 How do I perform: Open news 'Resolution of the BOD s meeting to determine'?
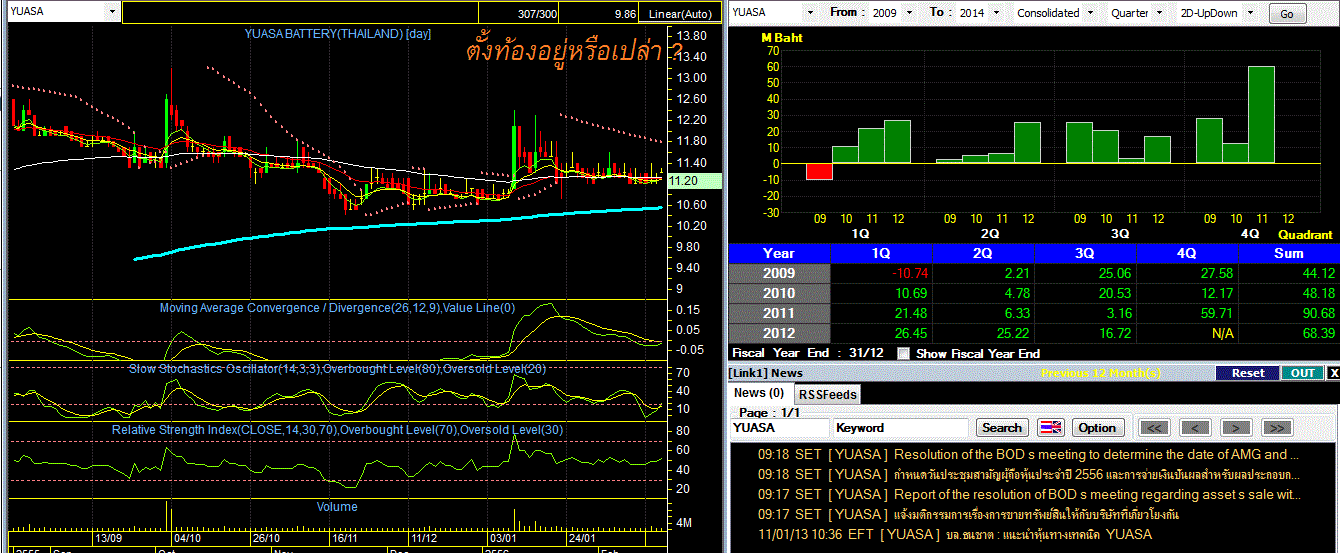pos(1029,454)
